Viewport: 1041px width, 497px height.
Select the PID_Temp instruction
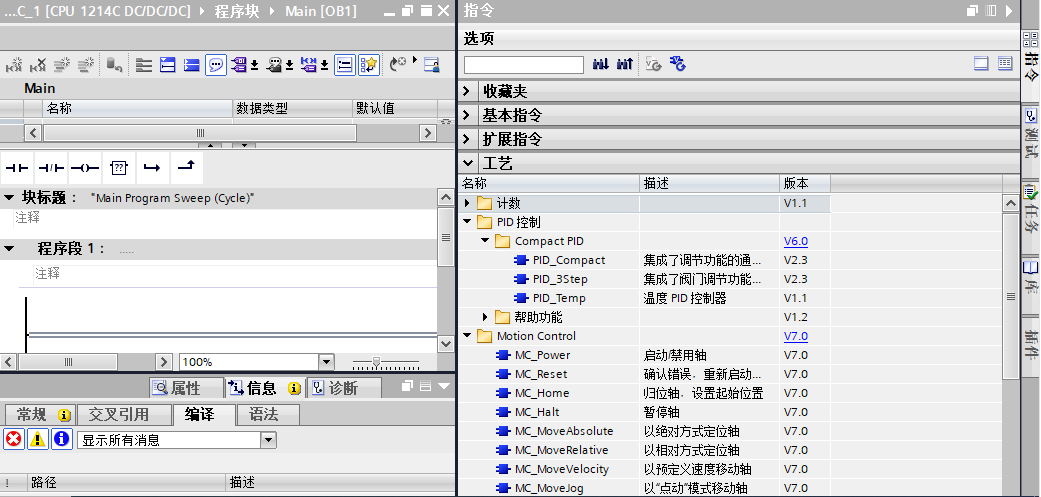(x=559, y=299)
